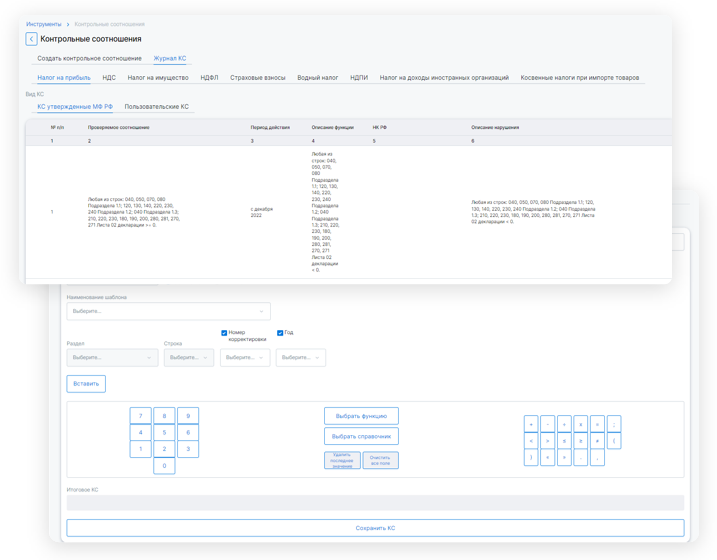The width and height of the screenshot is (717, 560).
Task: Click the back arrow beside Контрольные соотношения
Action: click(31, 39)
